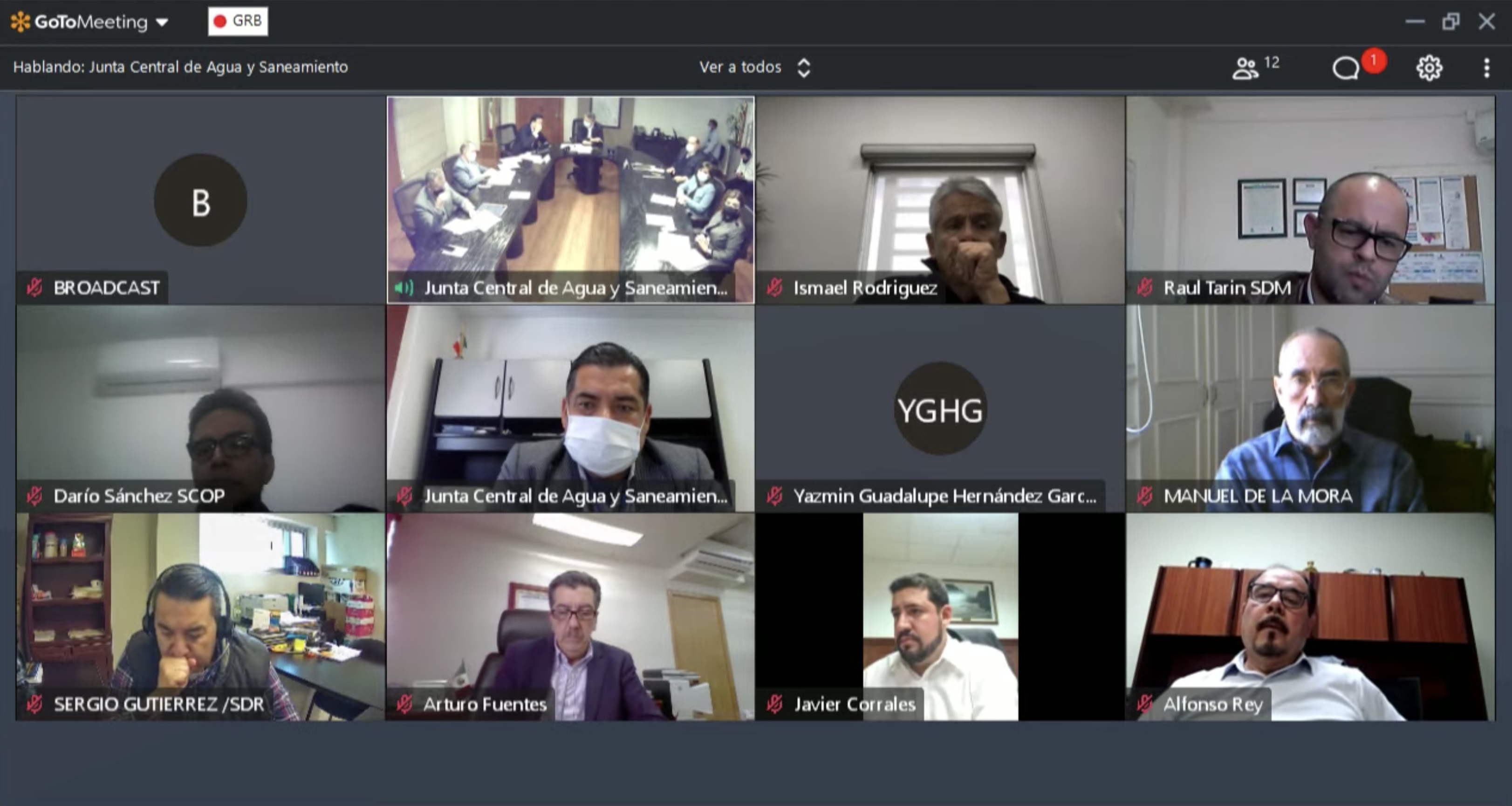Click the Raul Tarin SDM name label
Image resolution: width=1512 pixels, height=806 pixels.
pyautogui.click(x=1227, y=287)
